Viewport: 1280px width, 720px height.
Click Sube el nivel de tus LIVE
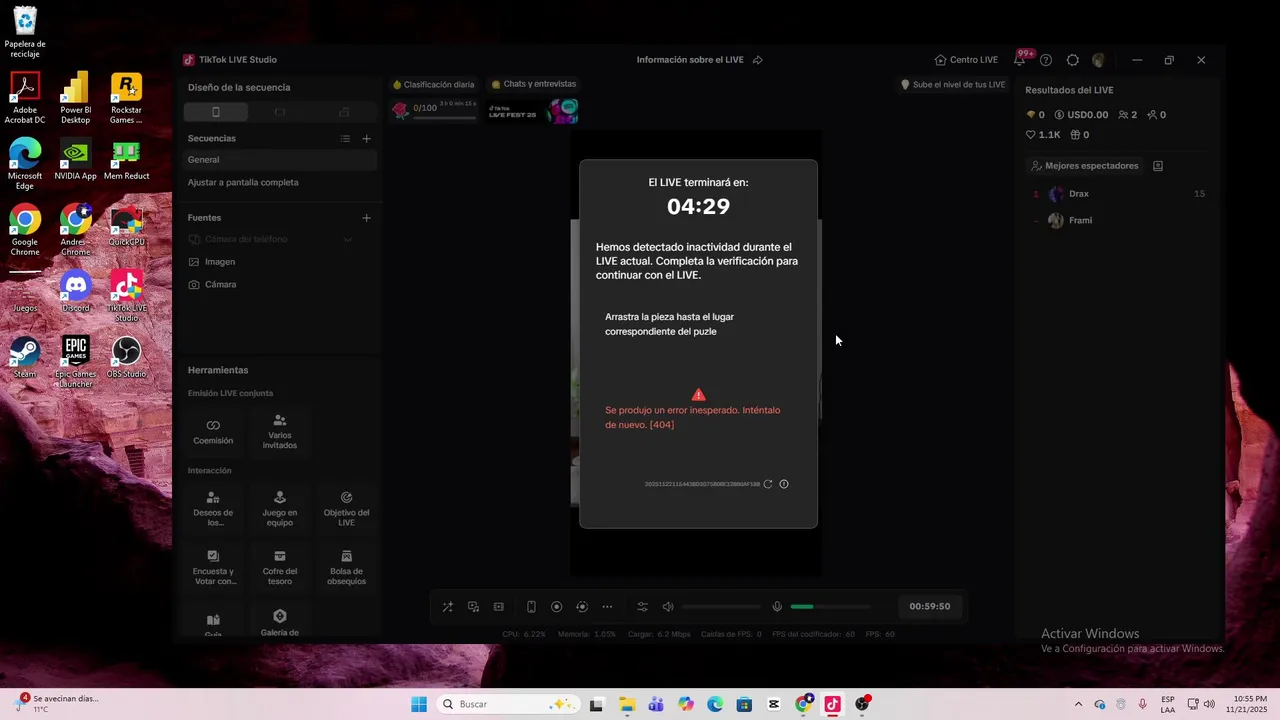coord(953,85)
